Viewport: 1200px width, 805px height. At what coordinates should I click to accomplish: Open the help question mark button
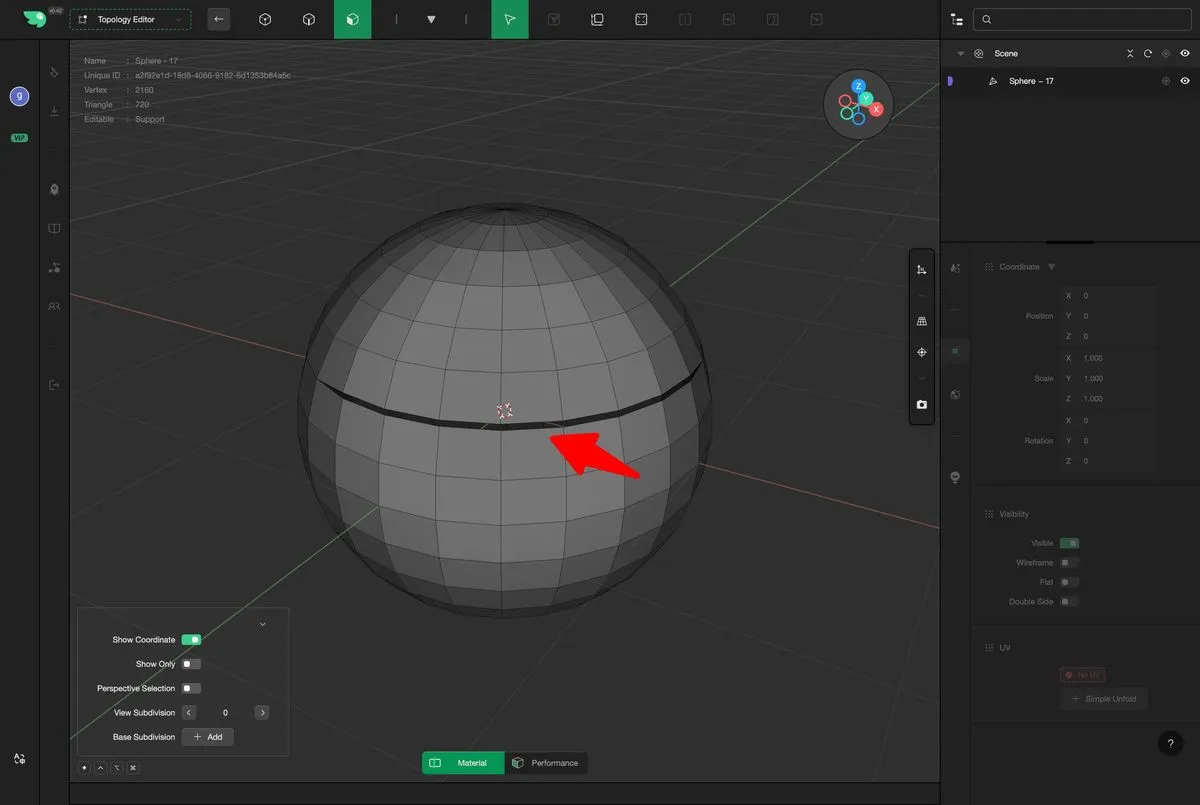click(1170, 743)
